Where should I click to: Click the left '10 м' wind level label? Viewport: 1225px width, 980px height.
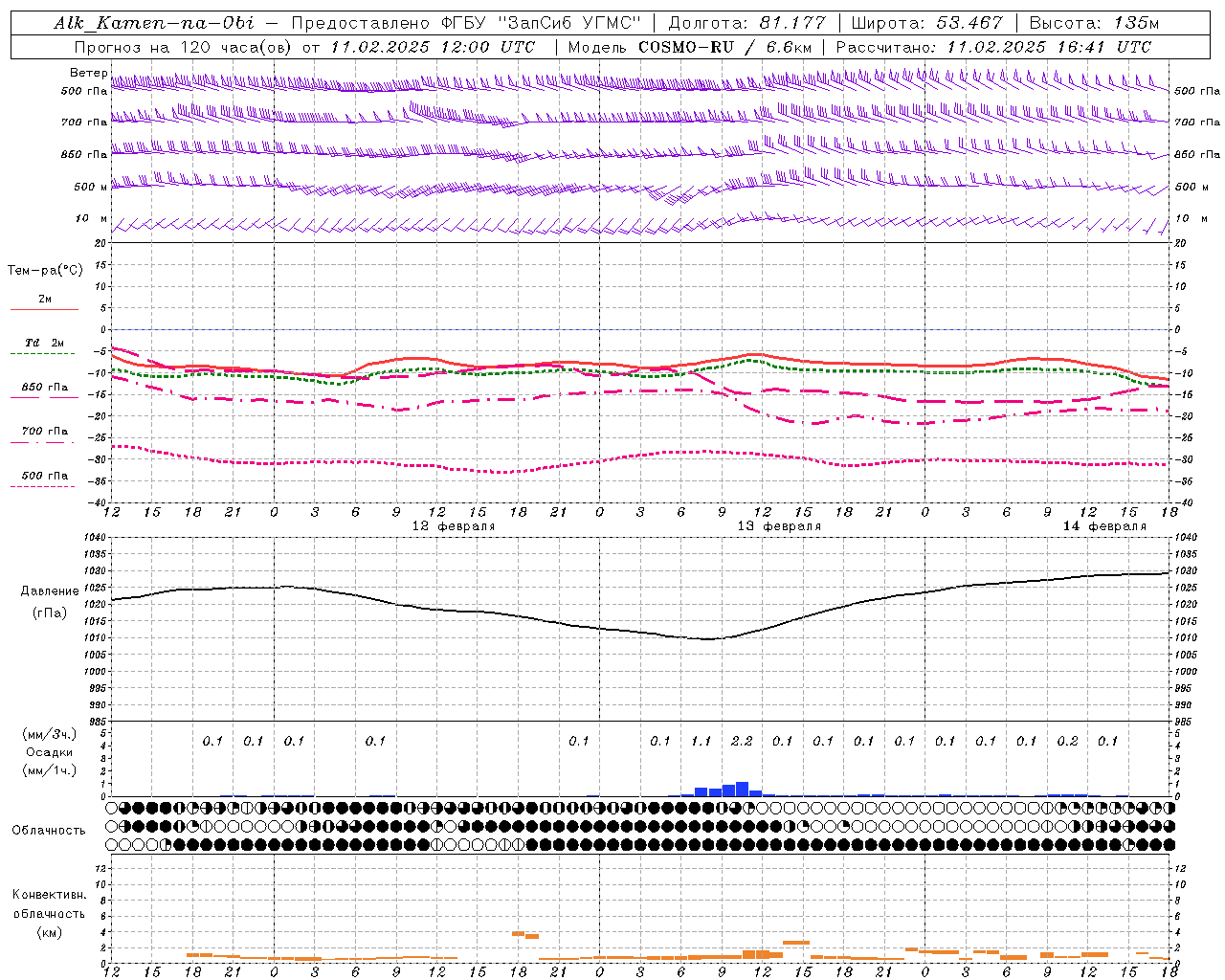[x=92, y=218]
